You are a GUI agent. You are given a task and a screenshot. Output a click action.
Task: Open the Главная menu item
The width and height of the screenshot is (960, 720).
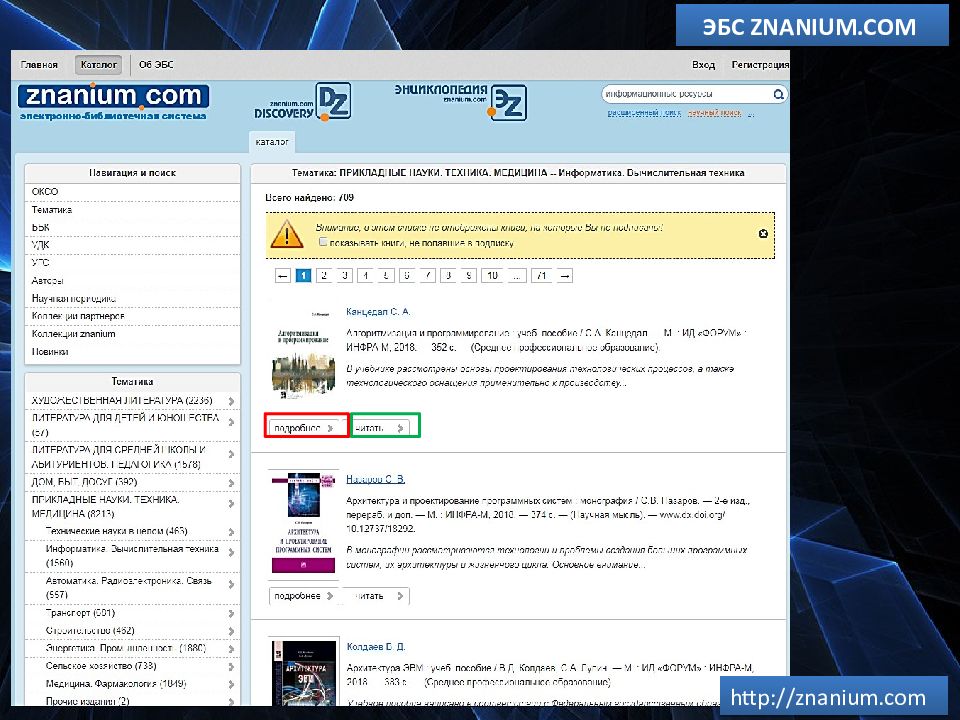pyautogui.click(x=39, y=65)
